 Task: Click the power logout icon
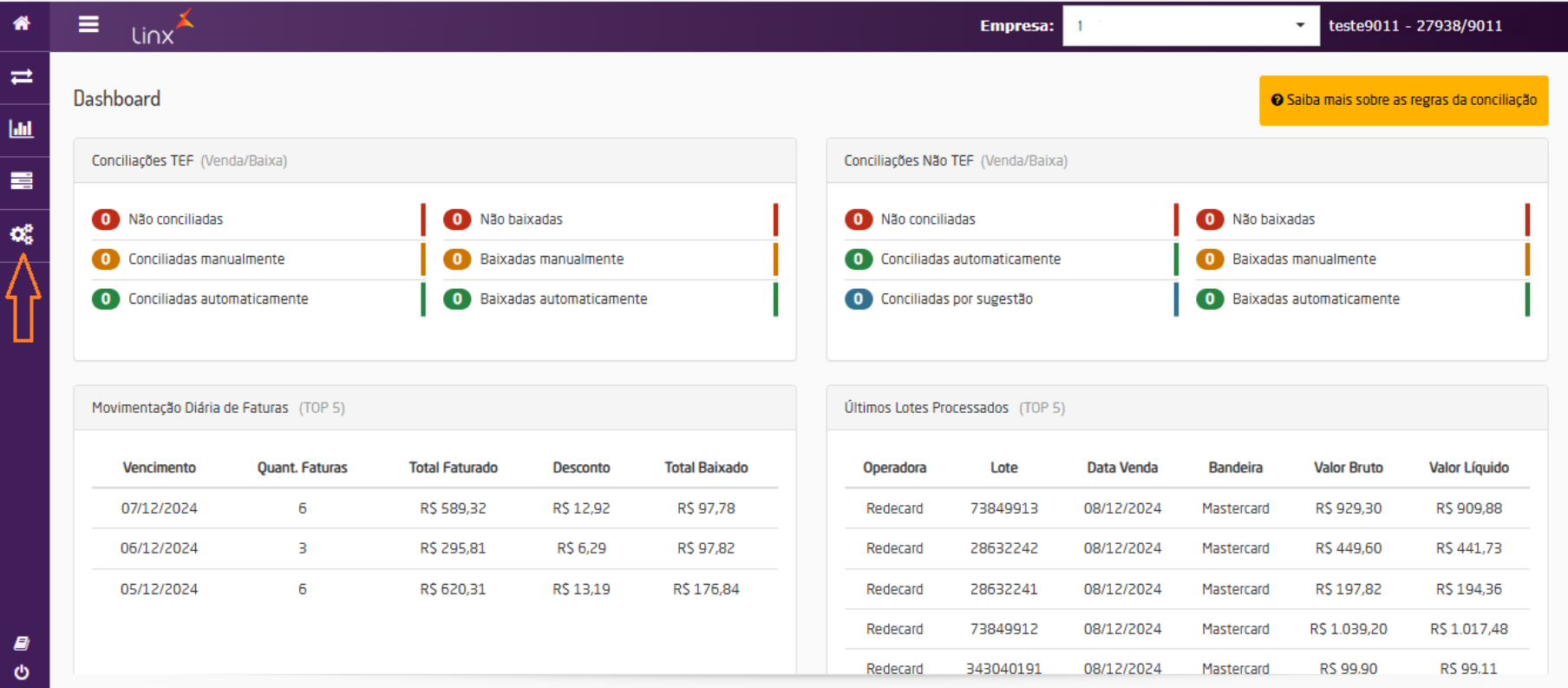click(x=22, y=672)
